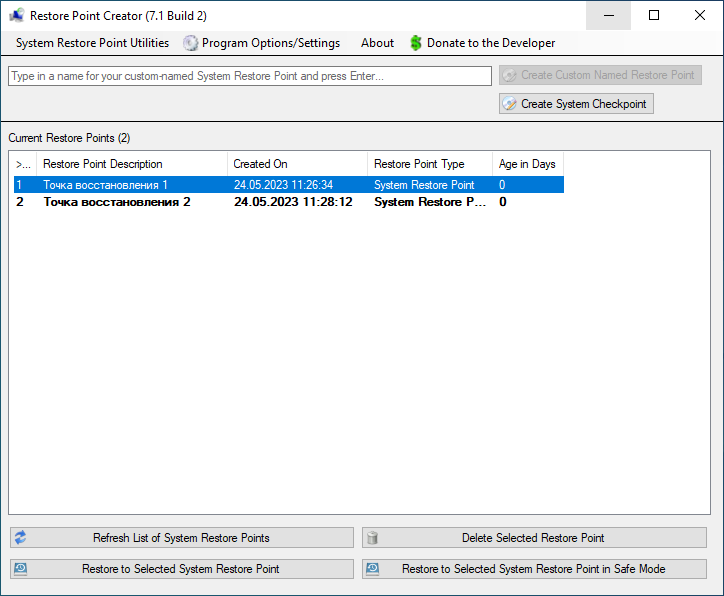
Task: Maximize the Restore Point Creator window
Action: 654,15
